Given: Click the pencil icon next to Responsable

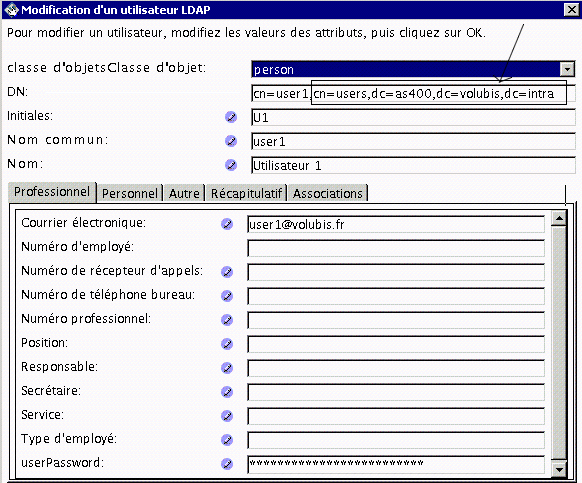Looking at the screenshot, I should coord(227,368).
